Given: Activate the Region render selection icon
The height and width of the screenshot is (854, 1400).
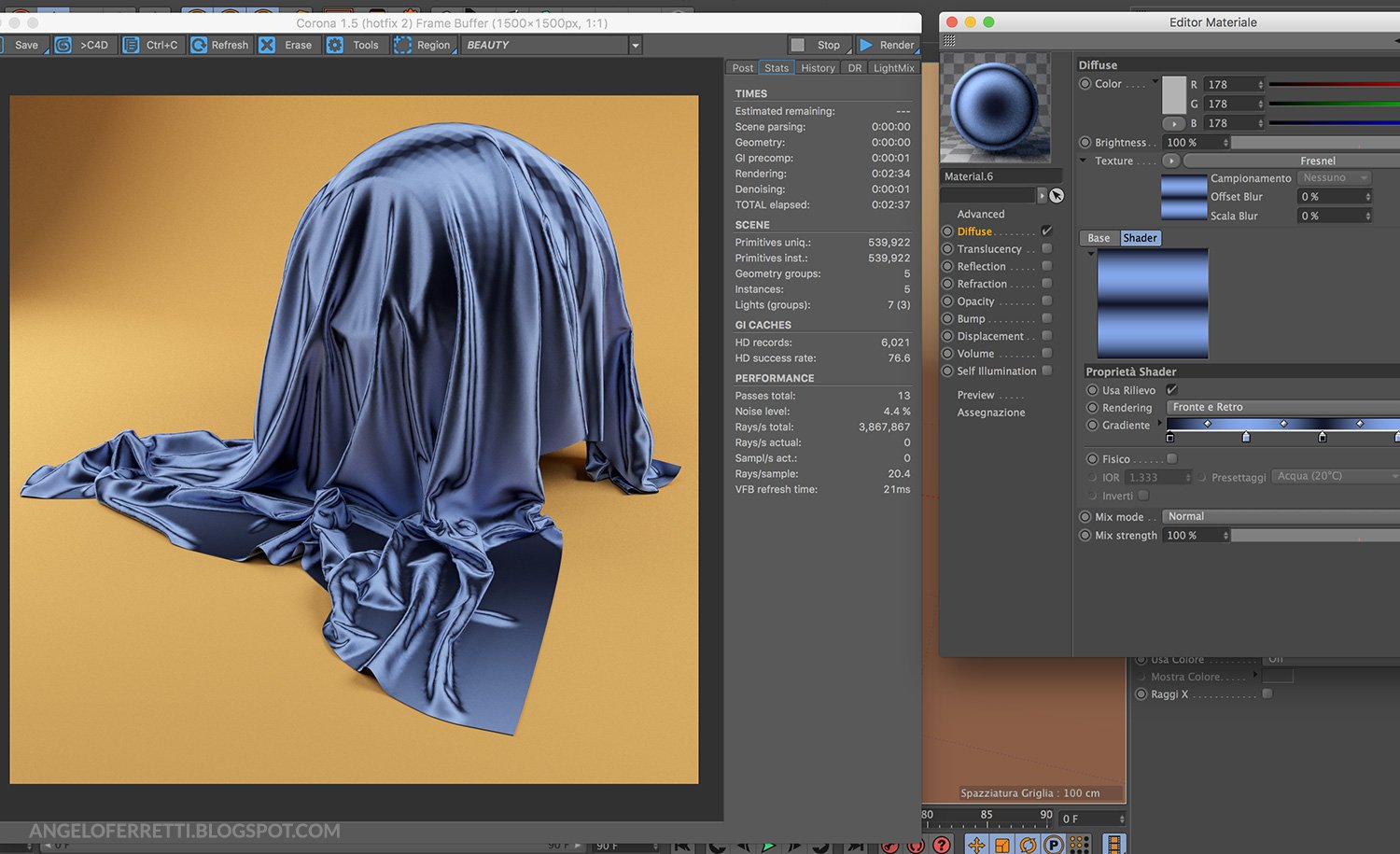Looking at the screenshot, I should click(402, 45).
